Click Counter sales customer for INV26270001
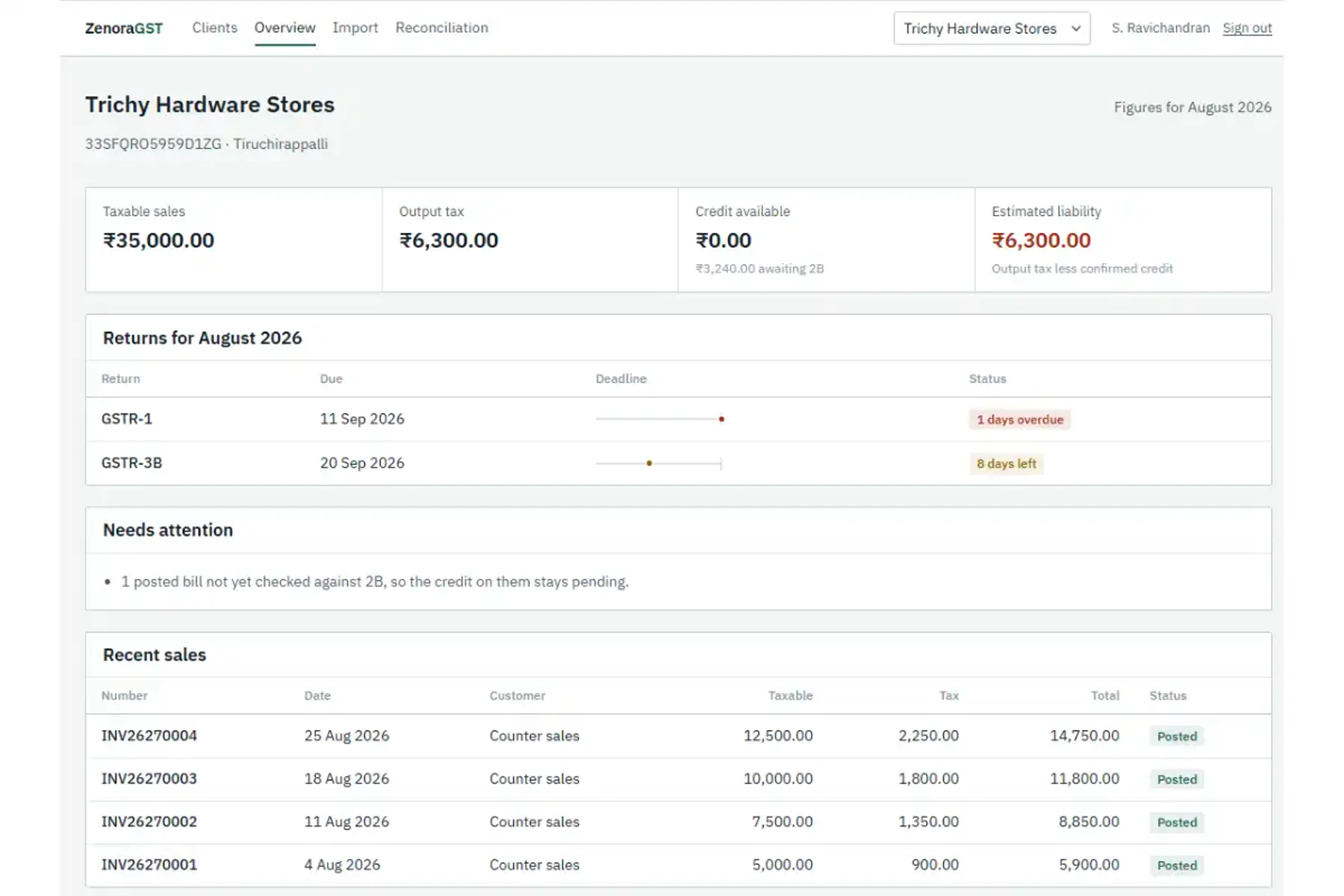Screen dimensions: 1344x896 535,865
